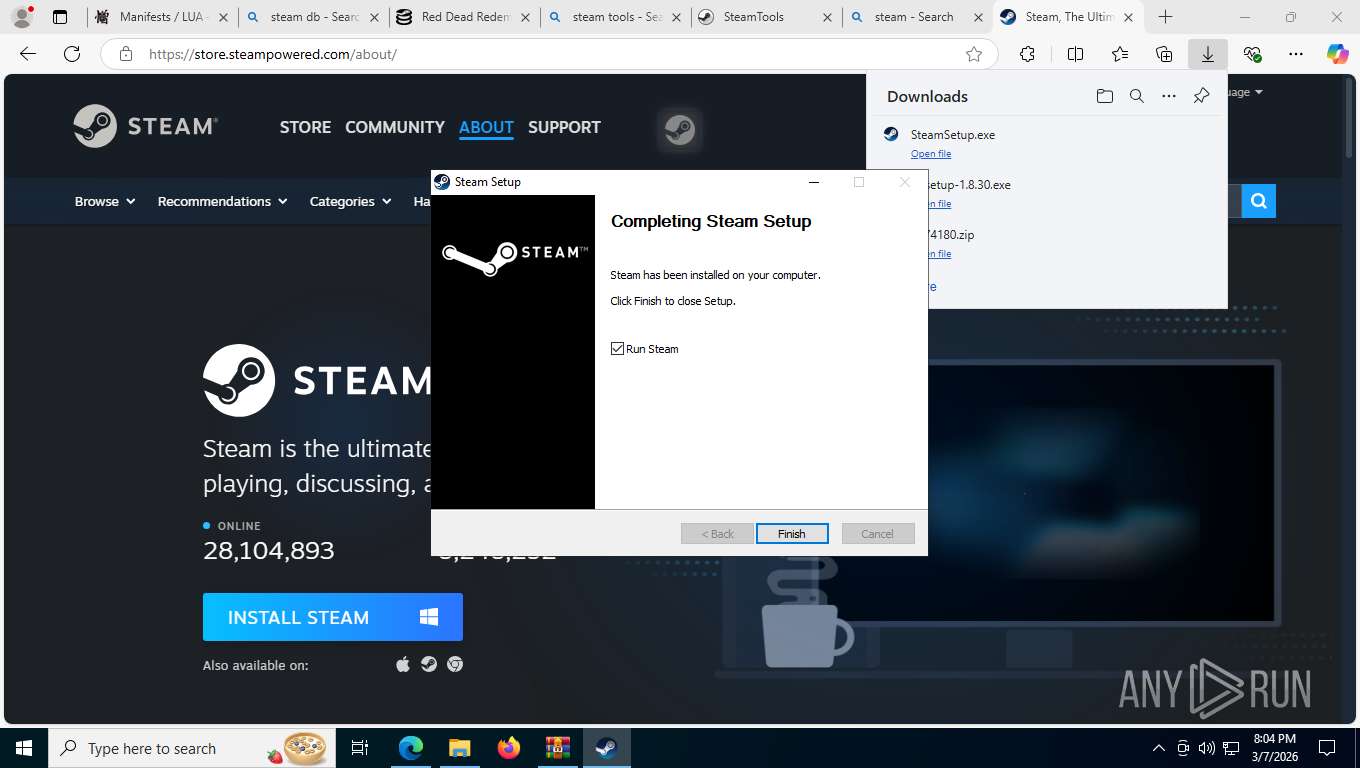Close the Steam, The Ultimate tab
This screenshot has width=1360, height=768.
1128,17
